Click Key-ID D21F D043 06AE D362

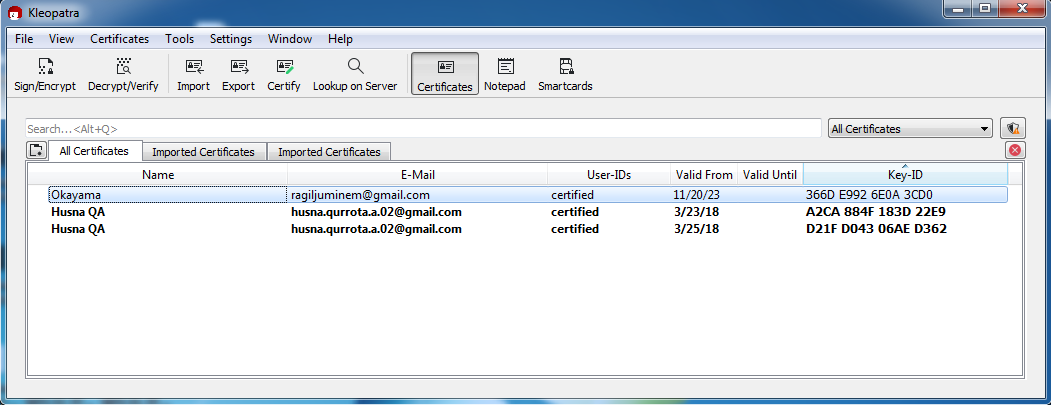click(876, 229)
